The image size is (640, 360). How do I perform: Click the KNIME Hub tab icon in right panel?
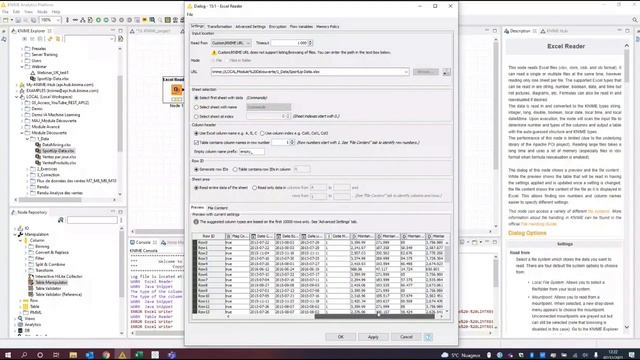[543, 31]
